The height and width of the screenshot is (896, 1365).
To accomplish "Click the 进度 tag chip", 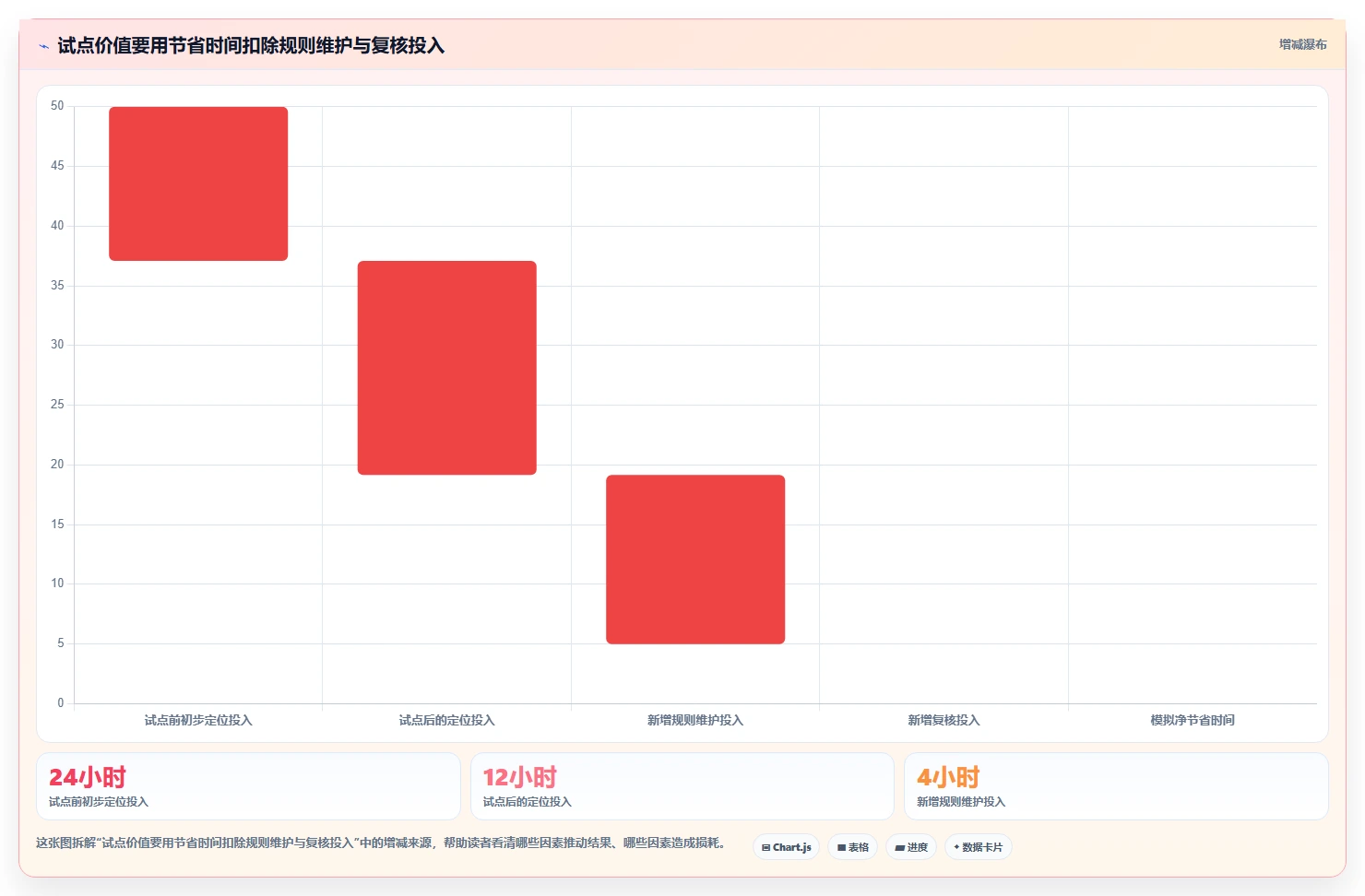I will pyautogui.click(x=911, y=847).
